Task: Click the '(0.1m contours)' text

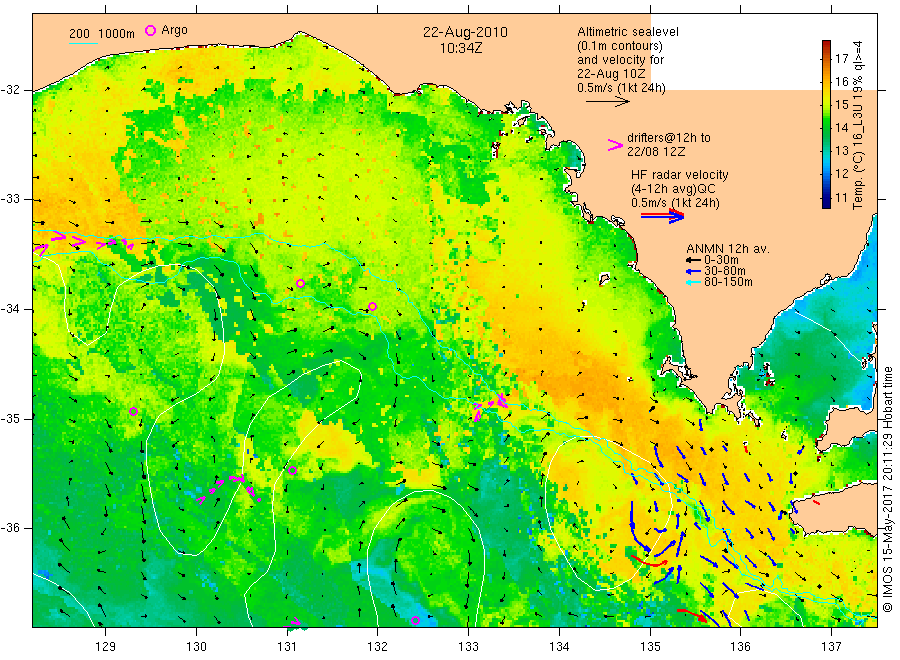Action: 620,46
